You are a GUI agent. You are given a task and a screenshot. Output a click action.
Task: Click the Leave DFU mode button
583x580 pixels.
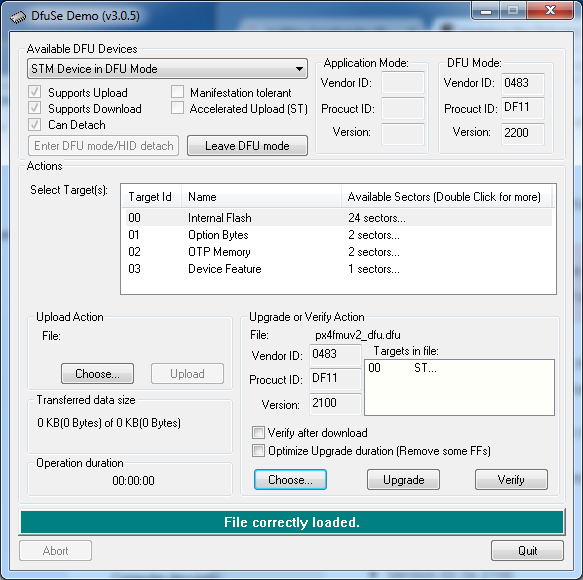pyautogui.click(x=247, y=146)
